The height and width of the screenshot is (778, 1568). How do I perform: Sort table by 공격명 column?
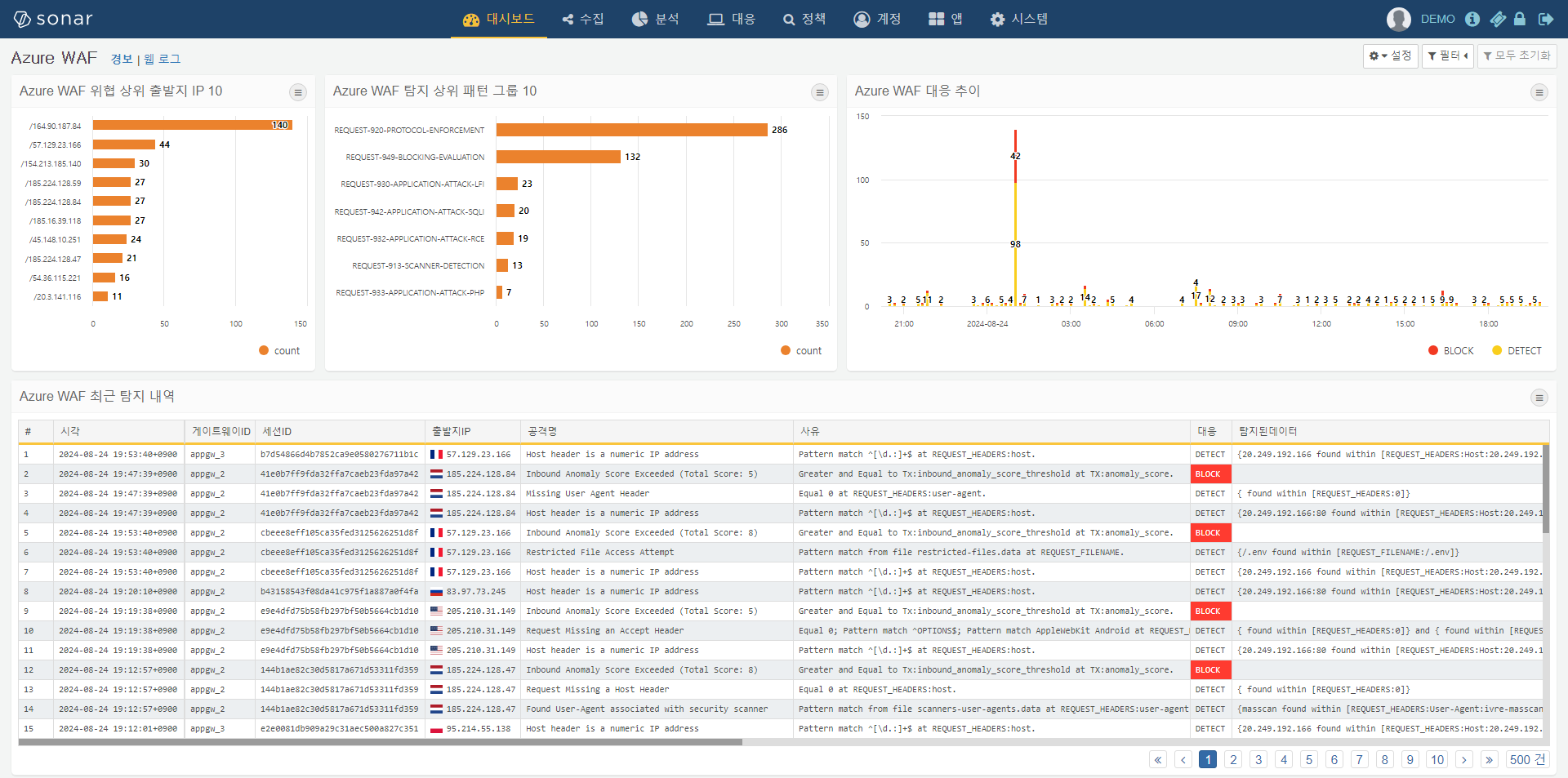point(657,431)
